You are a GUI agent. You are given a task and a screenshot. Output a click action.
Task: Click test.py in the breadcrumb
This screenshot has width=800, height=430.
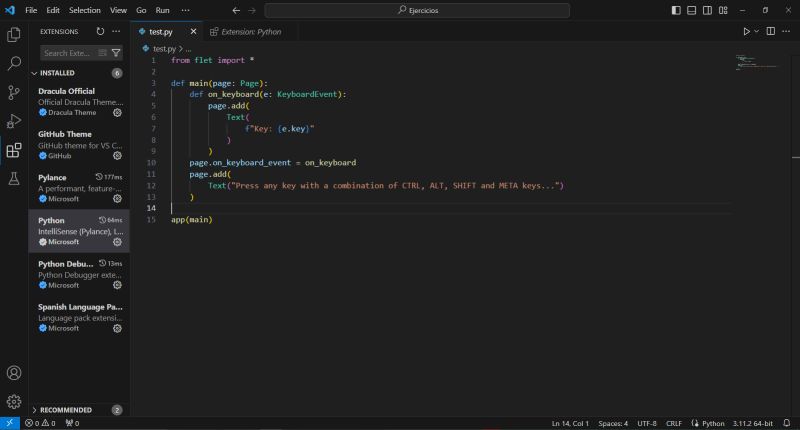pyautogui.click(x=164, y=49)
